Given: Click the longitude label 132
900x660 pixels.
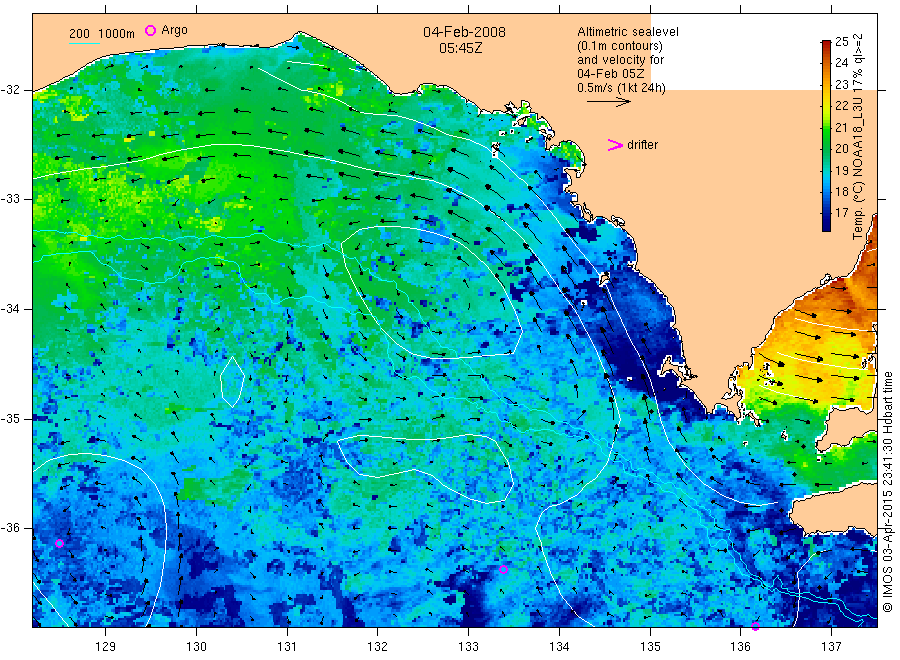Looking at the screenshot, I should pyautogui.click(x=378, y=647).
